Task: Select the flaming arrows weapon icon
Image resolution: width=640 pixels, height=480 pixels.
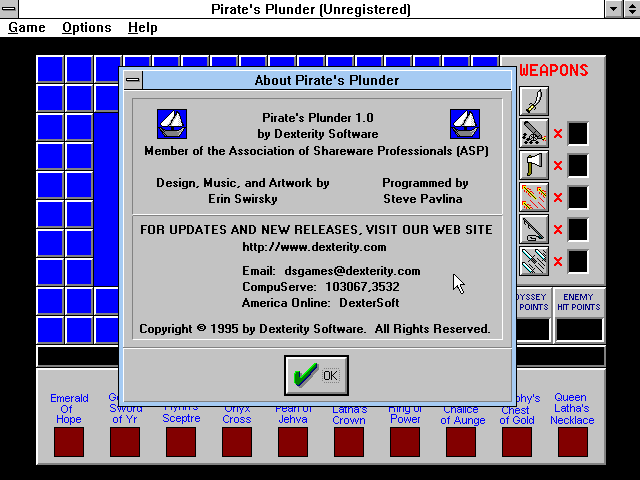Action: [534, 197]
